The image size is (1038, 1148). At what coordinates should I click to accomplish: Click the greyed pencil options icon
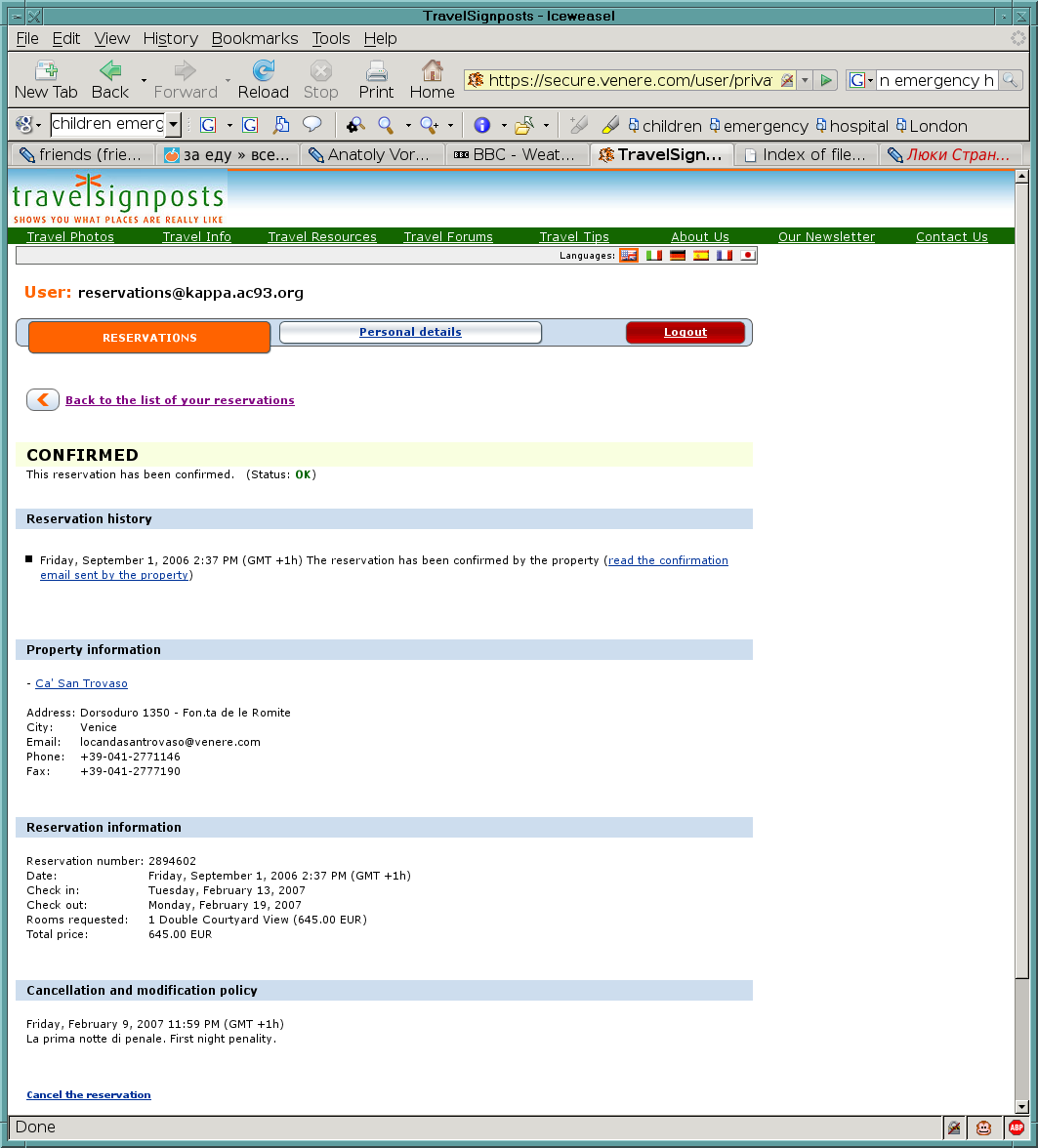pyautogui.click(x=579, y=125)
